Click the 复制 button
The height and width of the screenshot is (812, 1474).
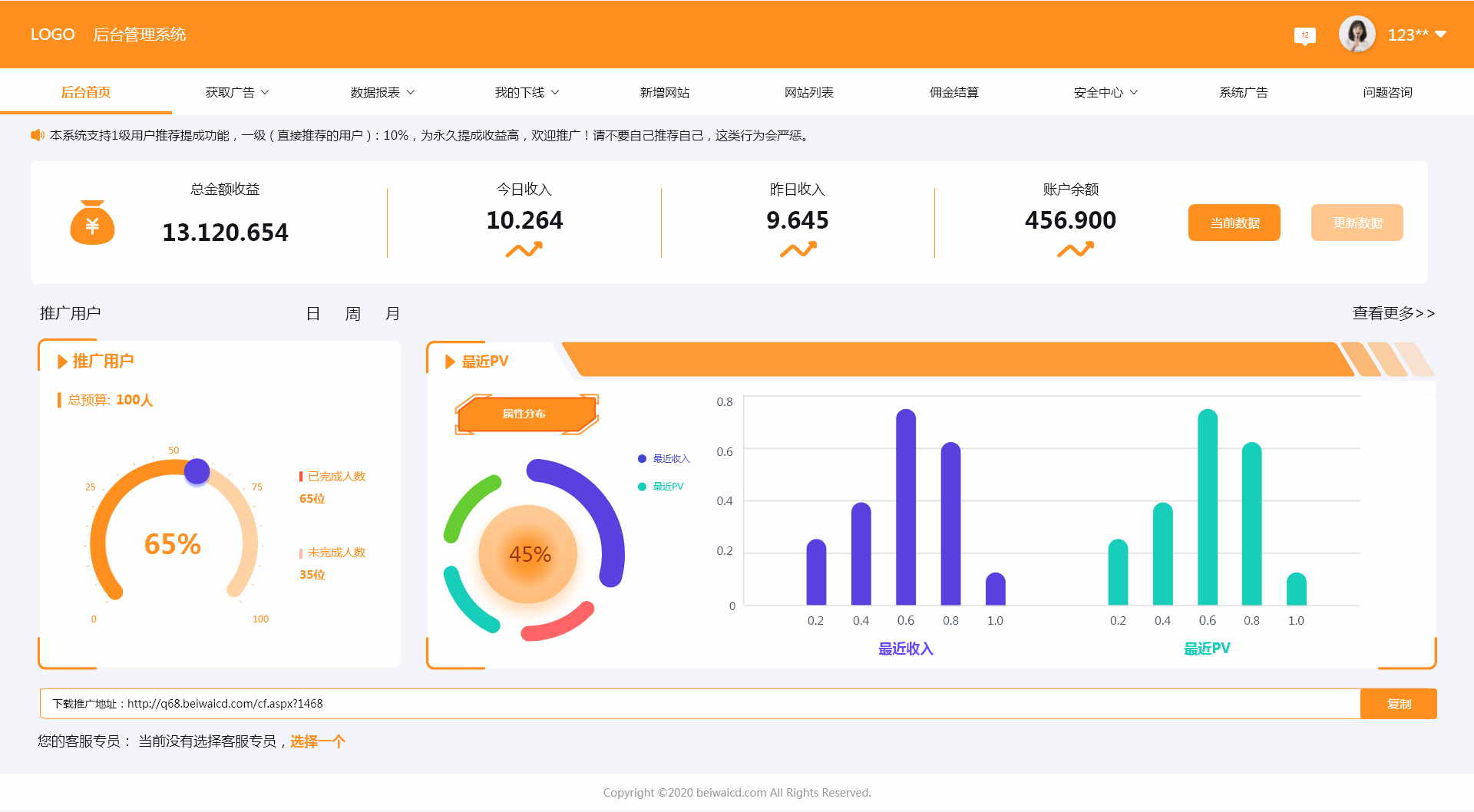coord(1398,704)
